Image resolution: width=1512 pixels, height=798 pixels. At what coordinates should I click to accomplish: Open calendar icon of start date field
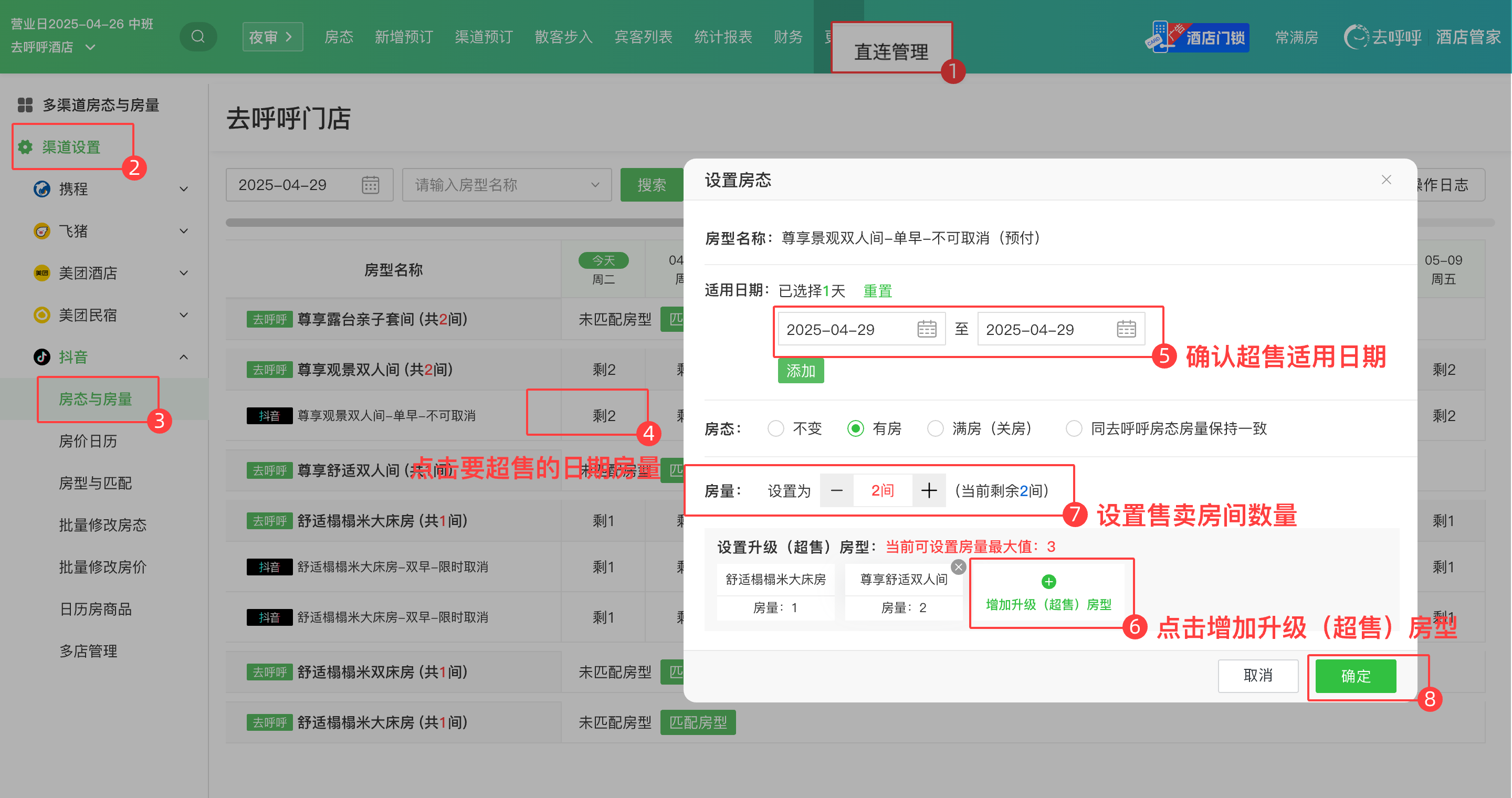(926, 329)
